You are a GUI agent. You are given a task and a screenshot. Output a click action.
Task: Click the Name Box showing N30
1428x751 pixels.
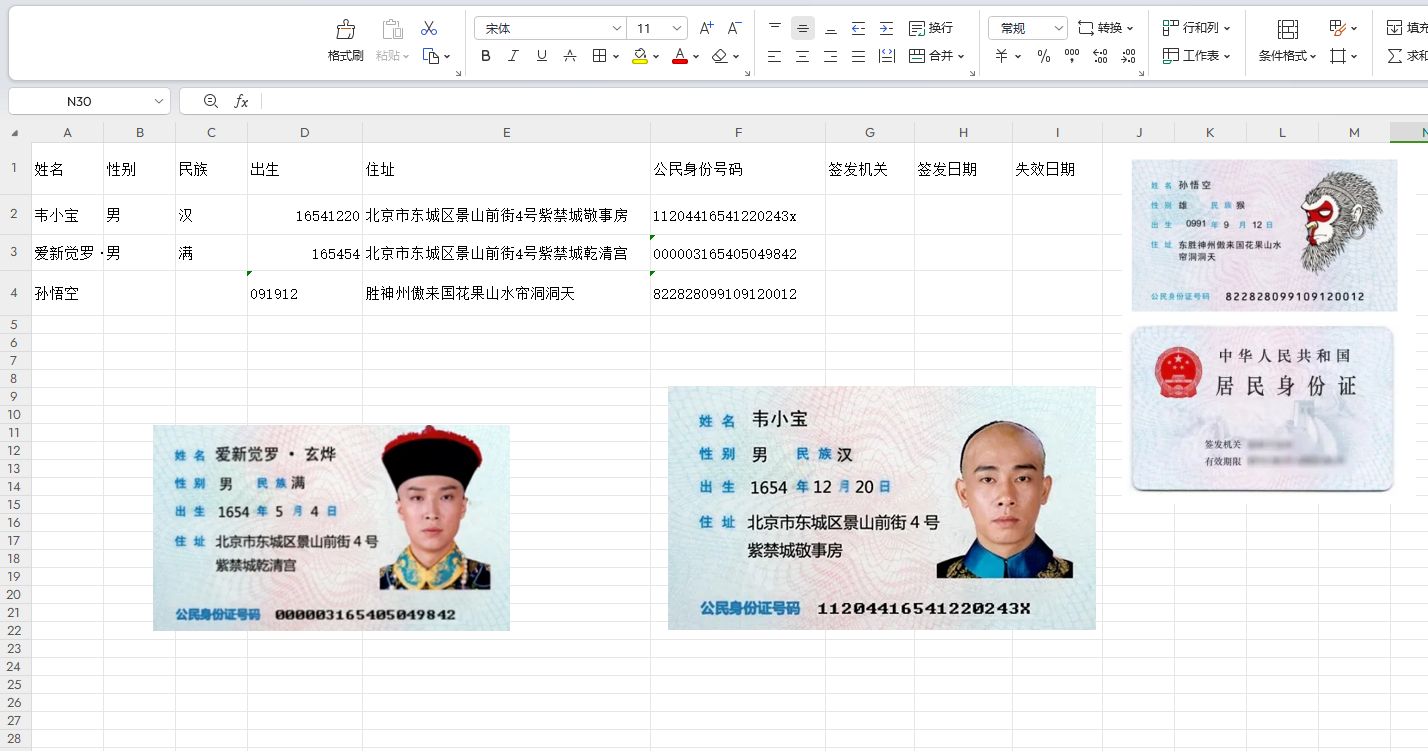point(79,101)
